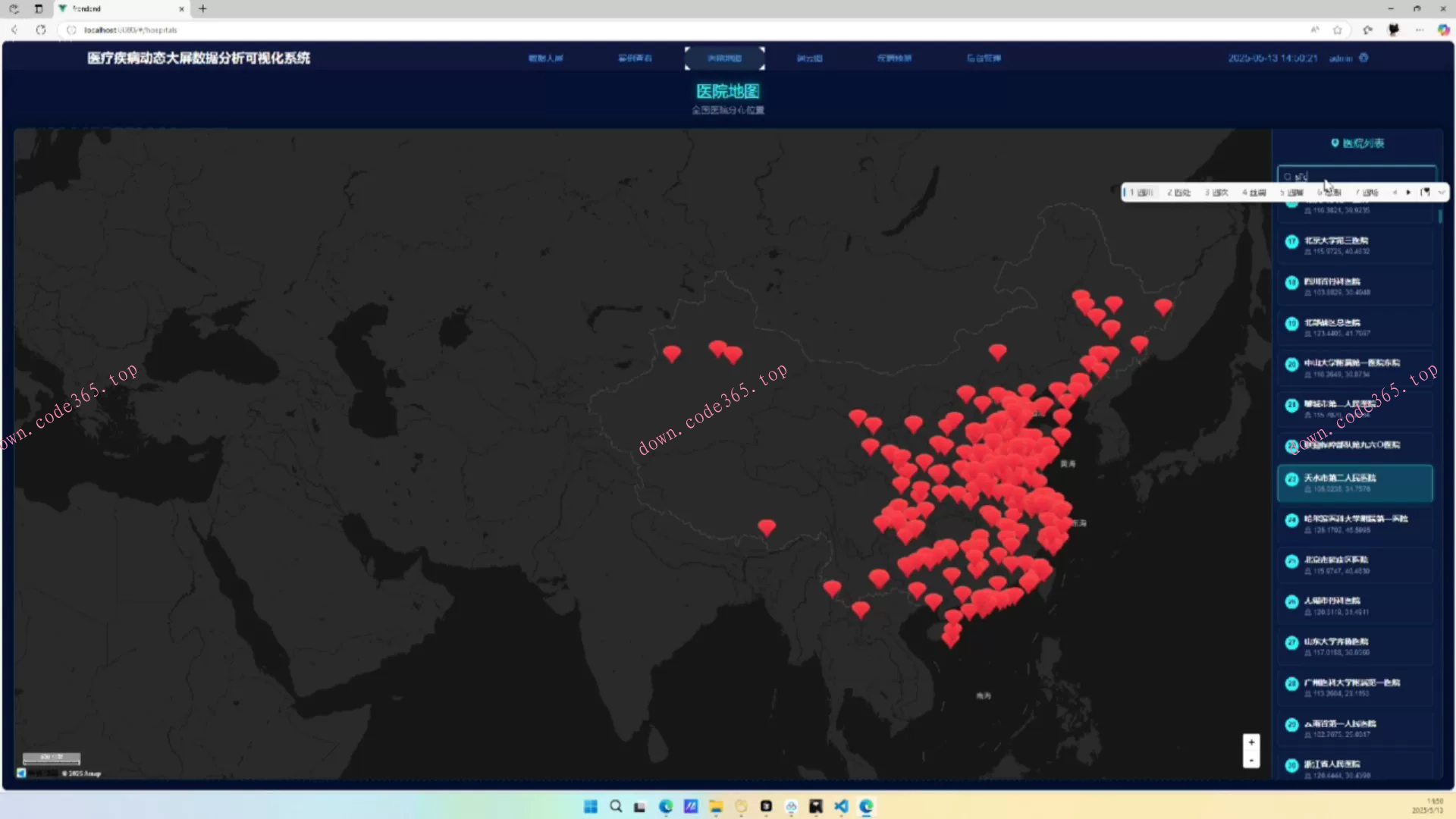Zoom out the map with minus button
Screen dimensions: 1456x819
(1251, 760)
